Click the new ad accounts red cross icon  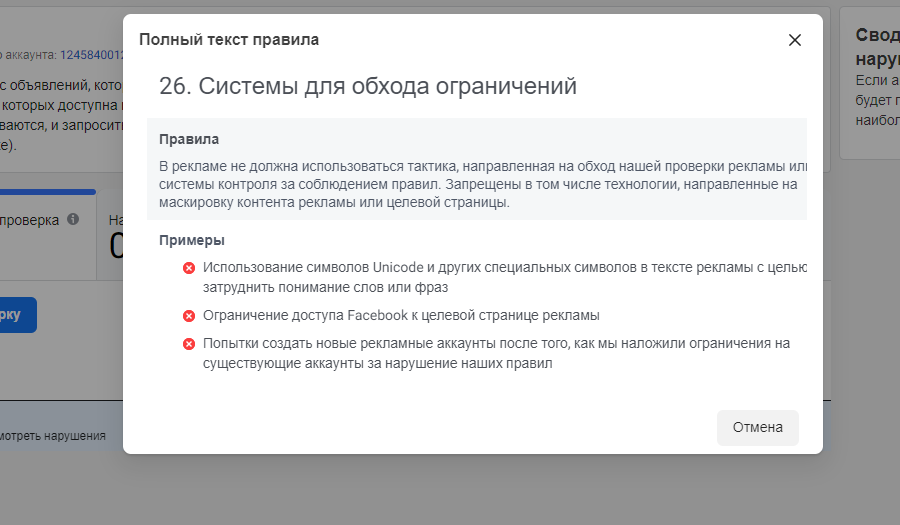pos(189,344)
